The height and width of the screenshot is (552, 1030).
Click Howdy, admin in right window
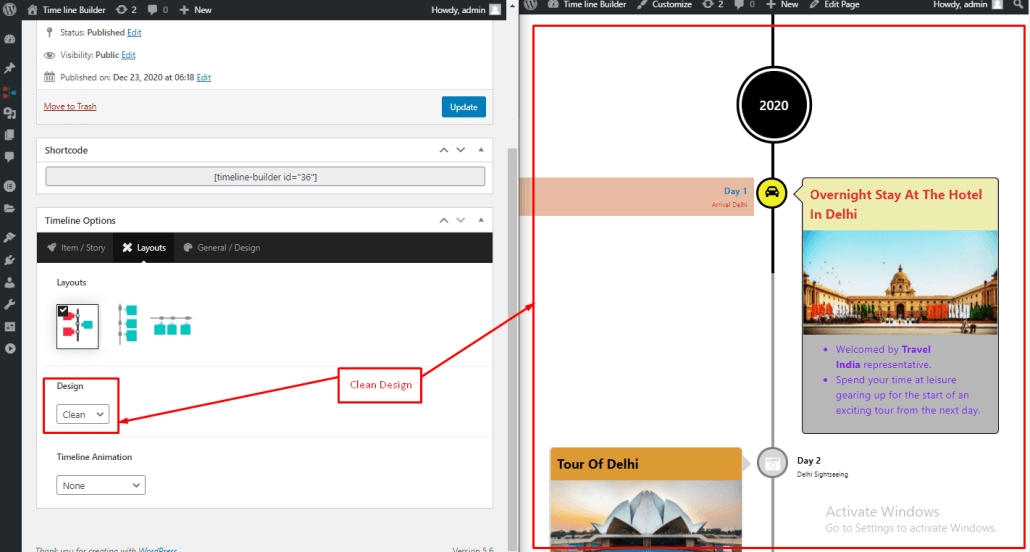tap(968, 5)
